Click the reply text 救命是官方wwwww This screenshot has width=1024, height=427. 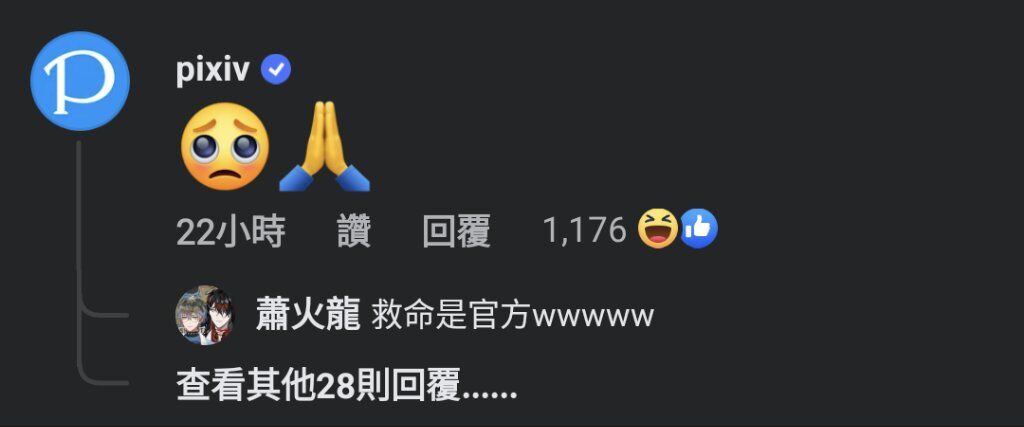513,316
